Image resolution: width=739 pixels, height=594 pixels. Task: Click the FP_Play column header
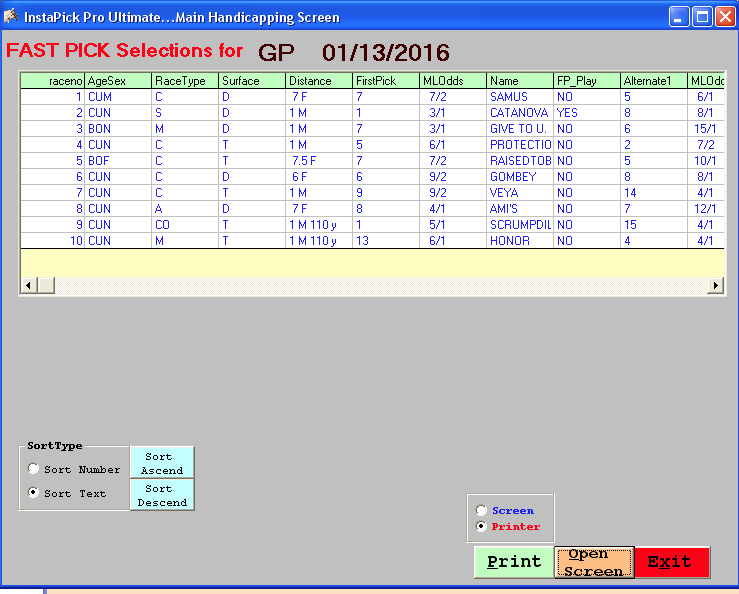click(587, 81)
